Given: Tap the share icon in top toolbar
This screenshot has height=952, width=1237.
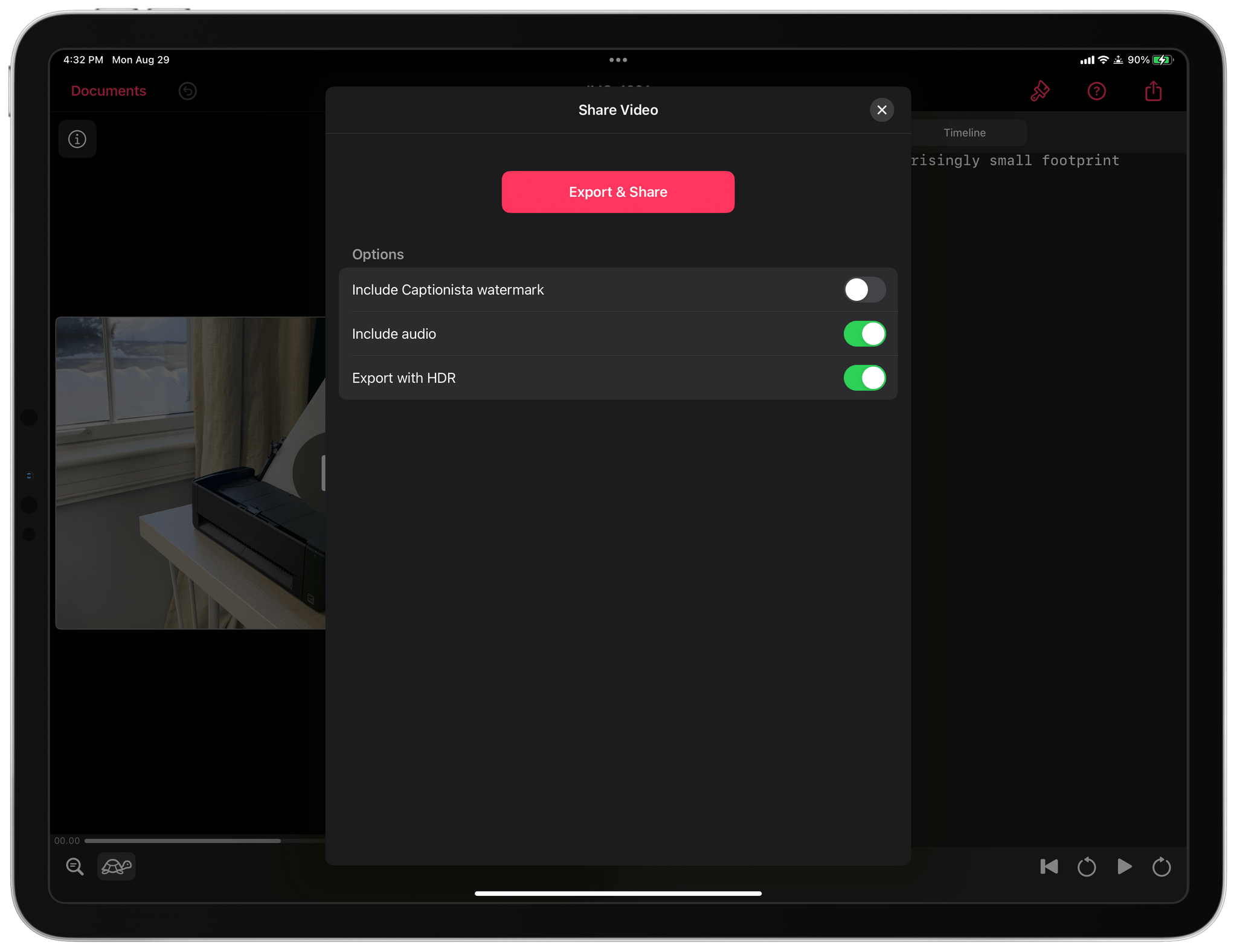Looking at the screenshot, I should coord(1153,91).
